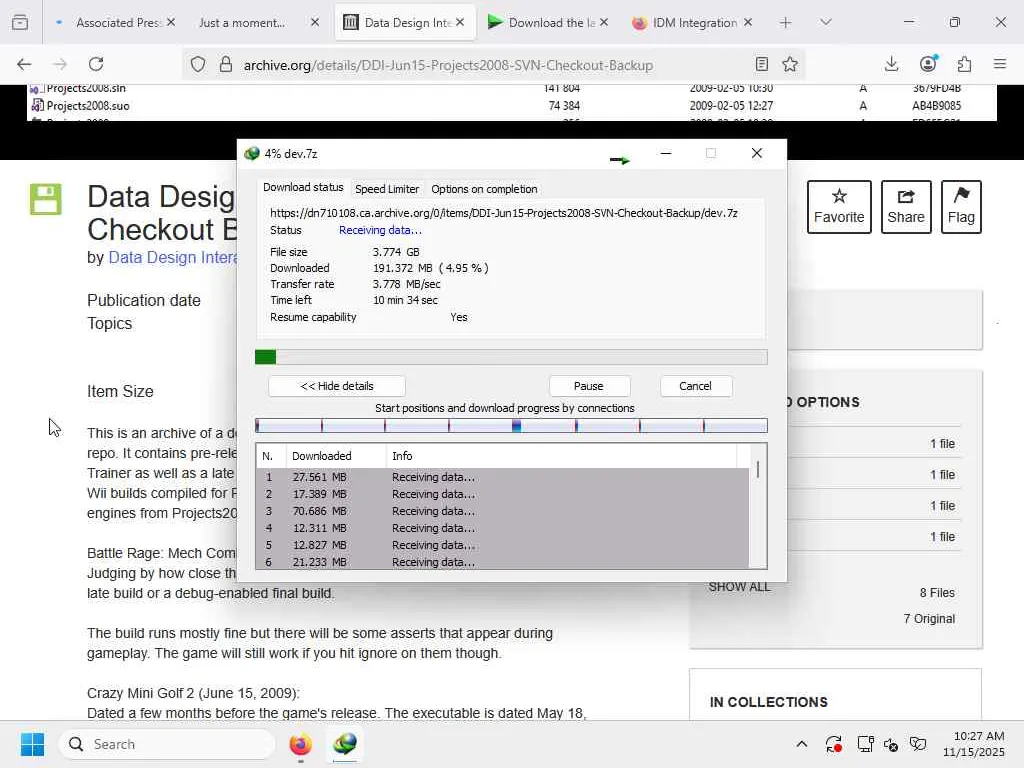Open Internet Download Manager taskbar icon
1024x768 pixels.
click(x=345, y=744)
